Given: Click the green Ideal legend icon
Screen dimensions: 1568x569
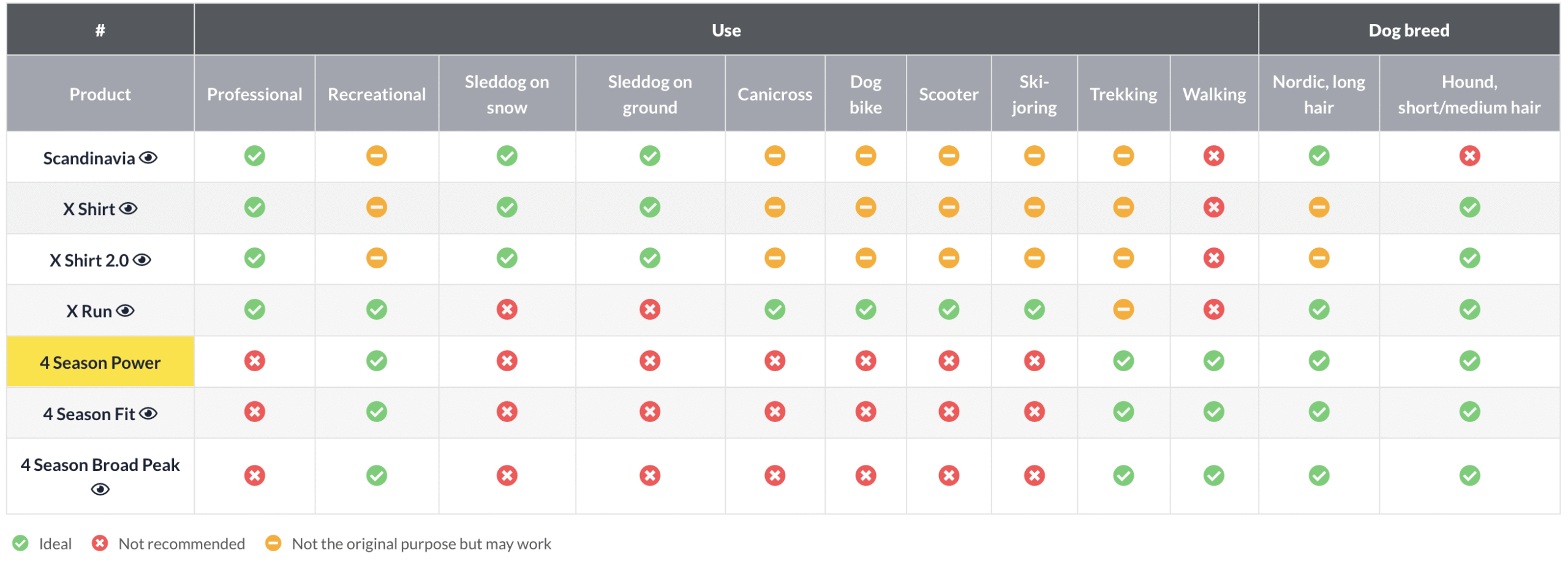Looking at the screenshot, I should [21, 544].
